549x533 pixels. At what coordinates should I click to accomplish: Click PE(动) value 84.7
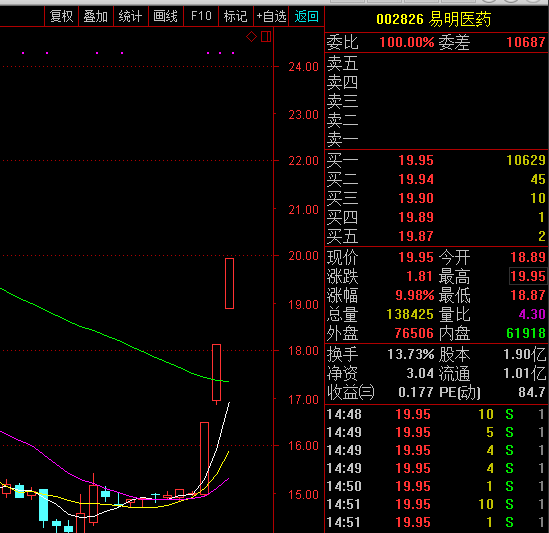[532, 392]
